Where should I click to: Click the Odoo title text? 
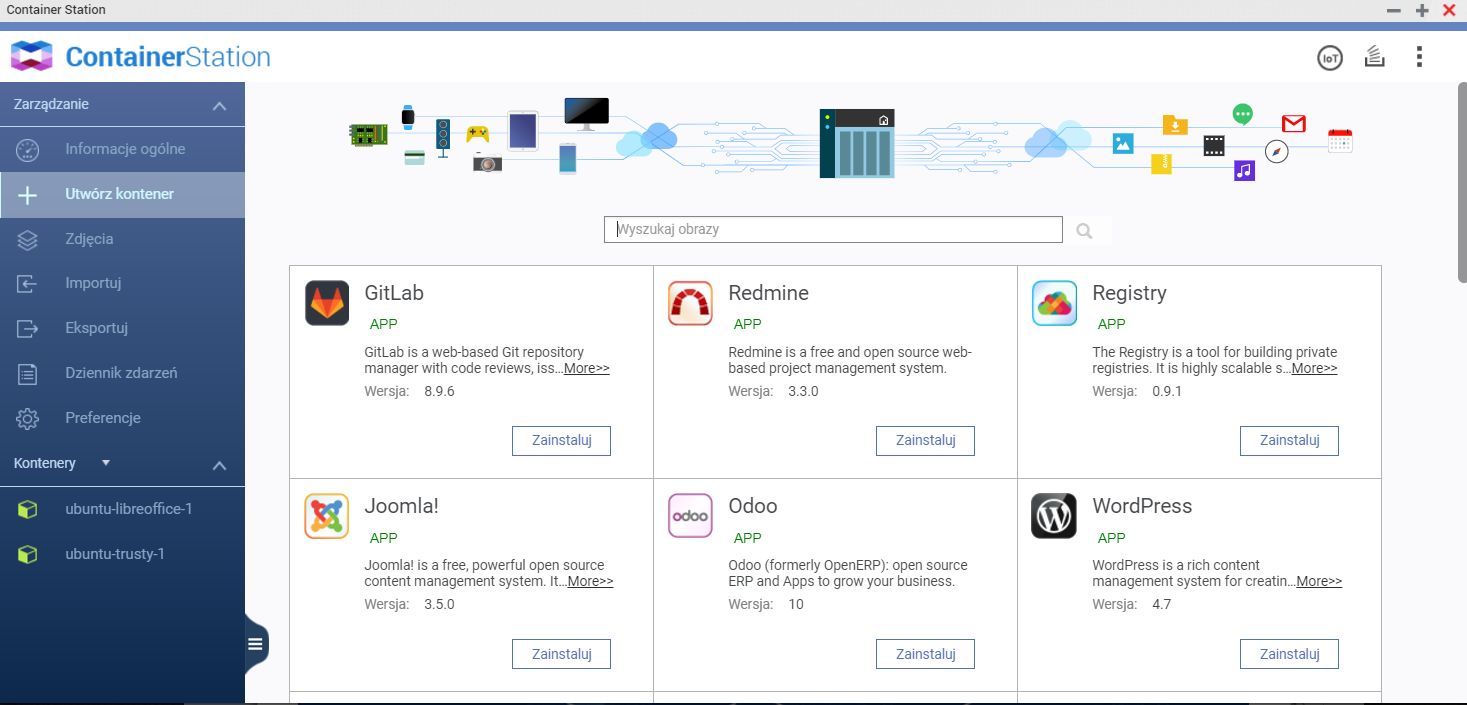[753, 507]
